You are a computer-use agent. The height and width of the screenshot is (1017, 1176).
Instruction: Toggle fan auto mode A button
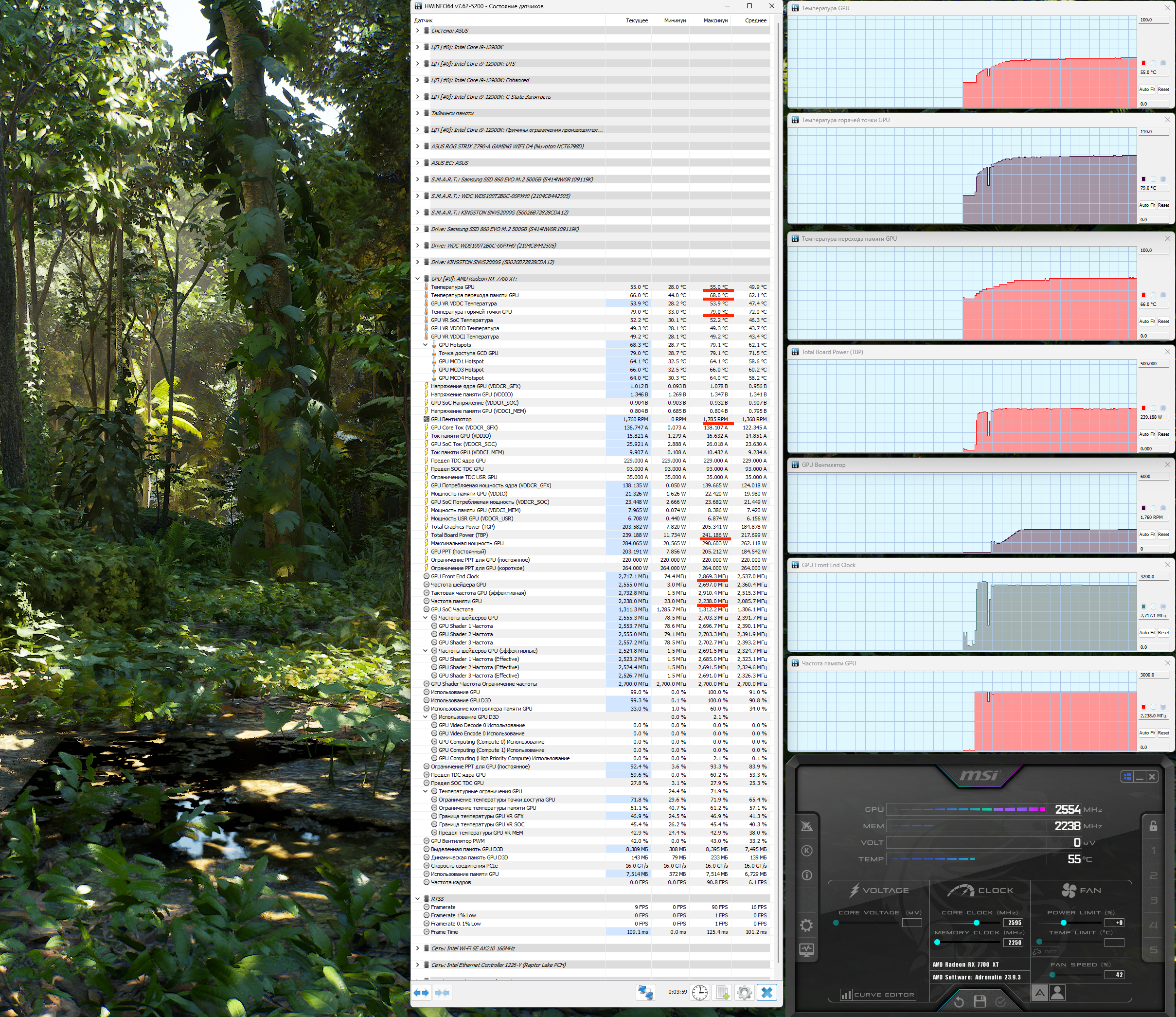pos(1039,993)
